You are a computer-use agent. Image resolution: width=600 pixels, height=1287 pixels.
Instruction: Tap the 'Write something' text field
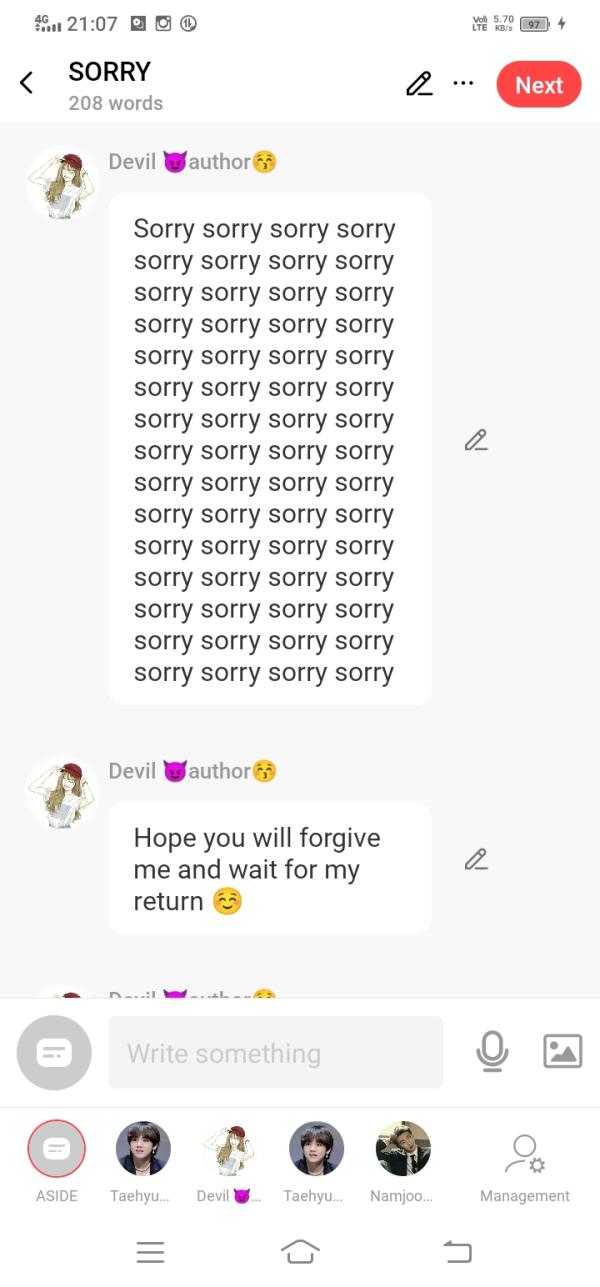click(x=275, y=1052)
